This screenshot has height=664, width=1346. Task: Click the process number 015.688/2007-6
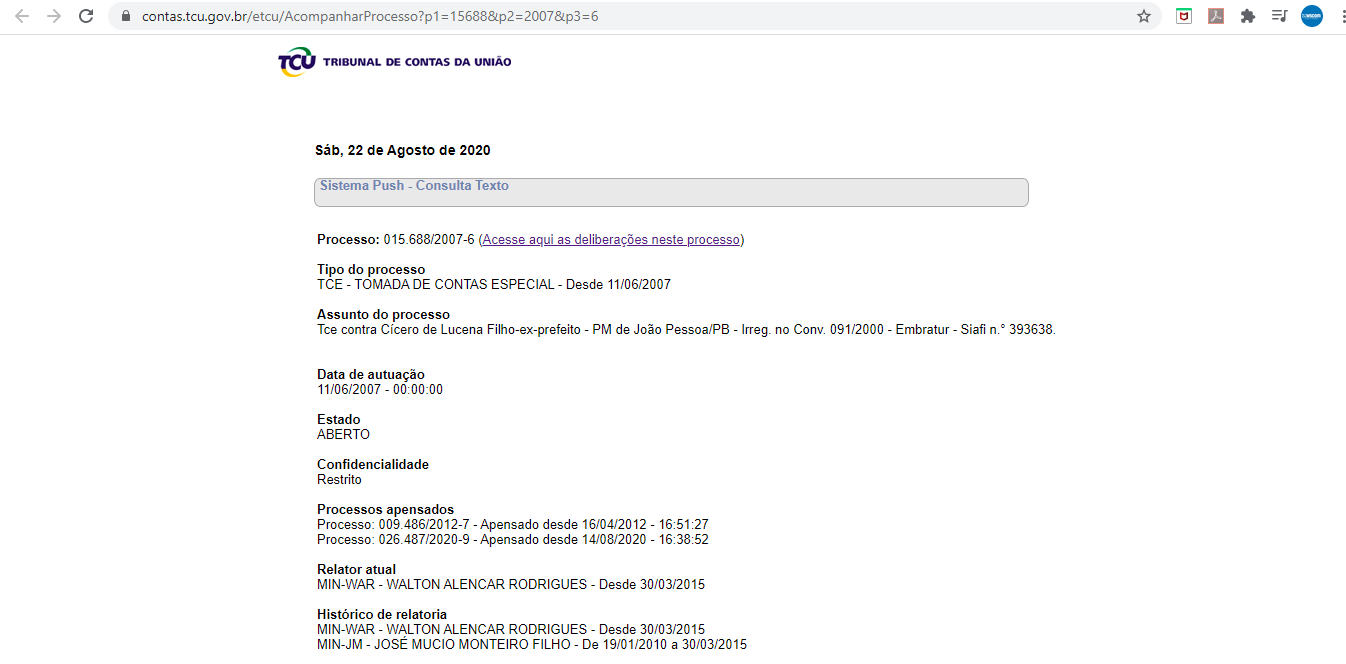pos(429,240)
